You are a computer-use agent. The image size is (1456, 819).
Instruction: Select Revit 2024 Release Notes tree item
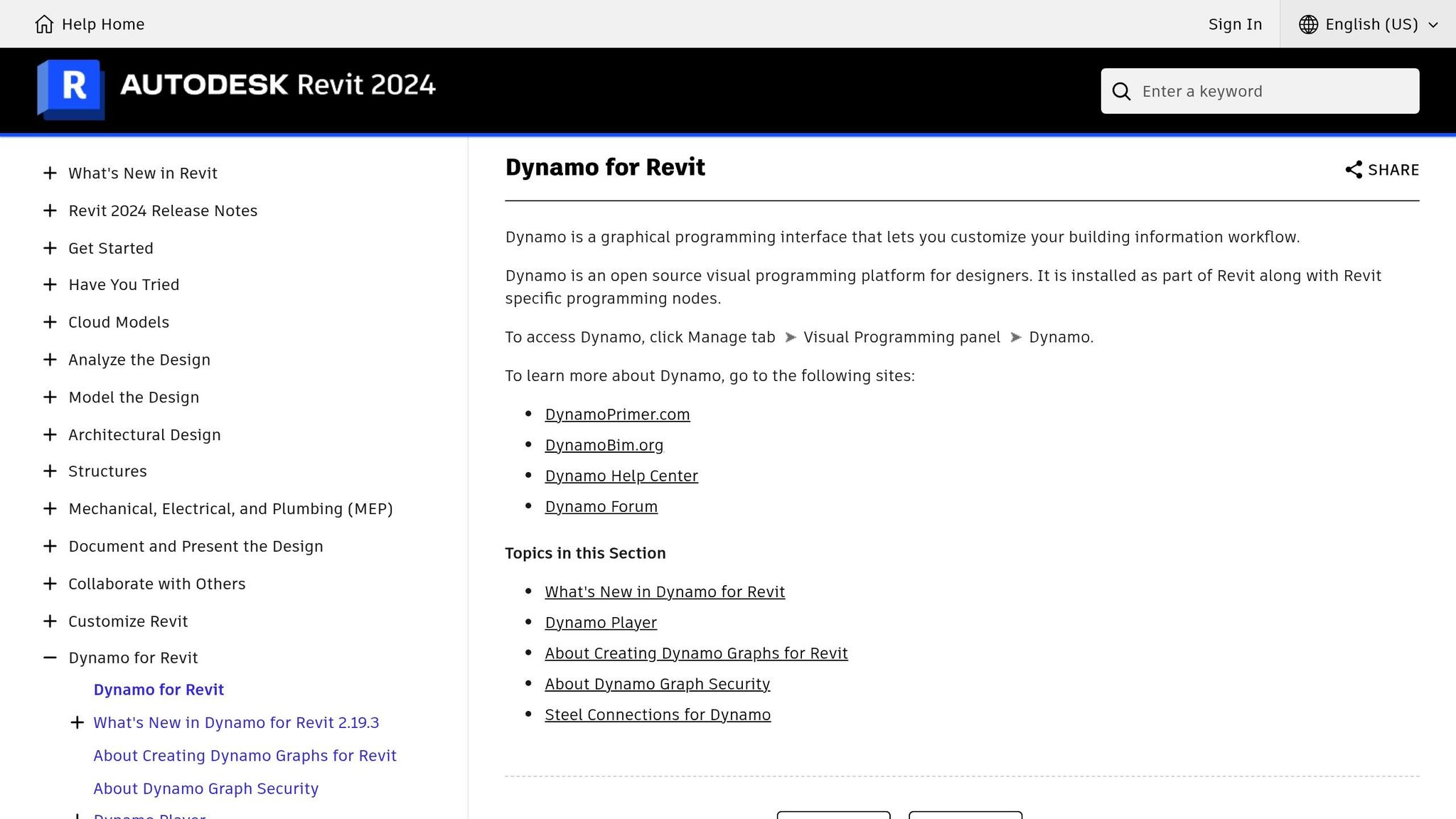[163, 210]
